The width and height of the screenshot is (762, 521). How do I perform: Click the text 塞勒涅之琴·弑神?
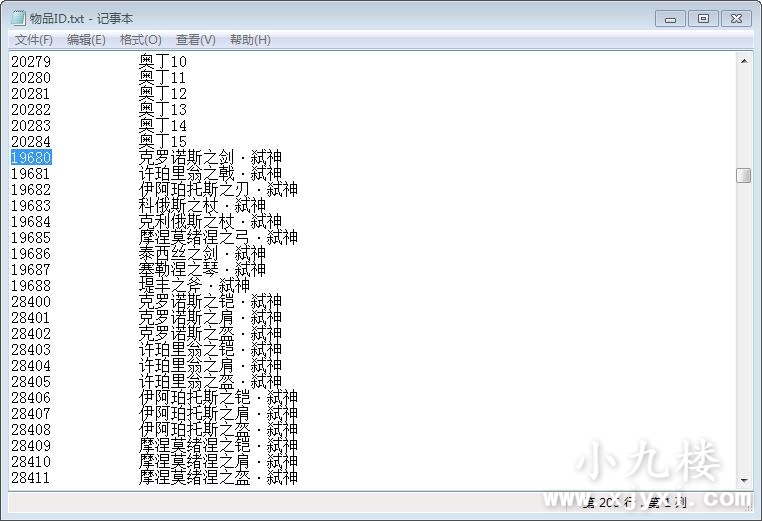pyautogui.click(x=202, y=270)
